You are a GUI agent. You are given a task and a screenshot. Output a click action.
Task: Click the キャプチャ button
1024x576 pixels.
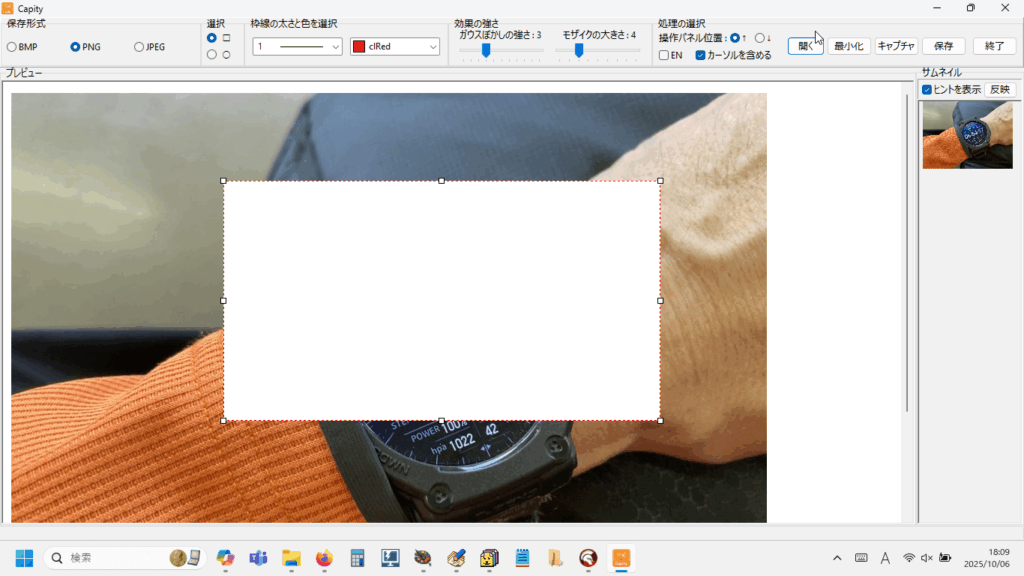(x=895, y=46)
